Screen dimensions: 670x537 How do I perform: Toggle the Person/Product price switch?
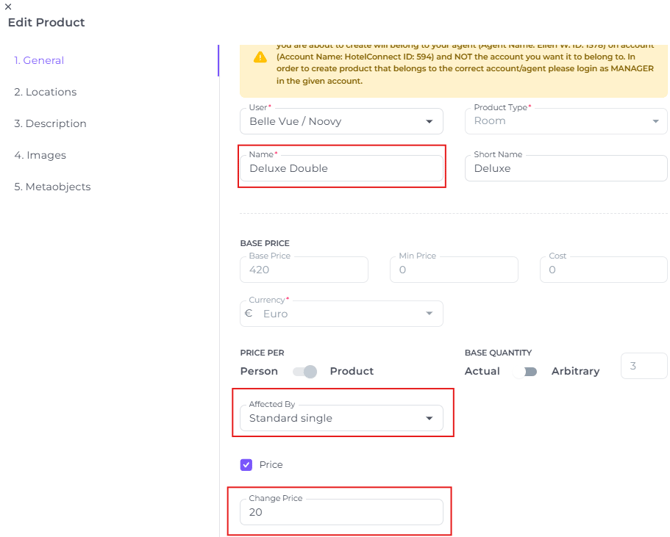[x=305, y=371]
